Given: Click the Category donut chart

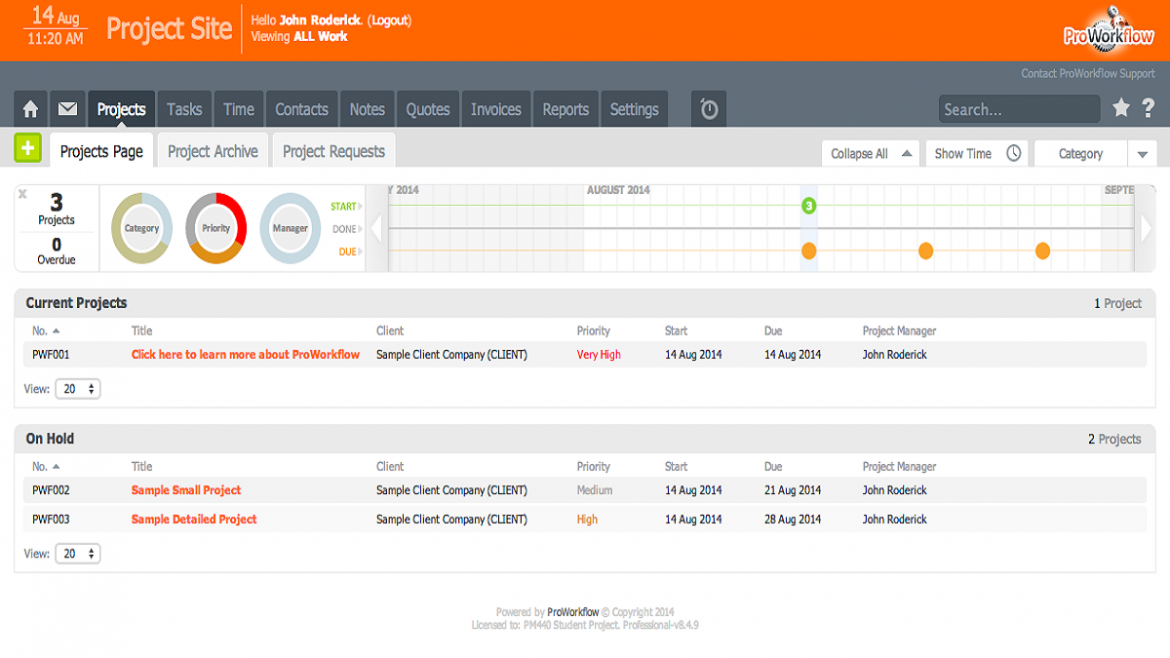Looking at the screenshot, I should (x=140, y=228).
